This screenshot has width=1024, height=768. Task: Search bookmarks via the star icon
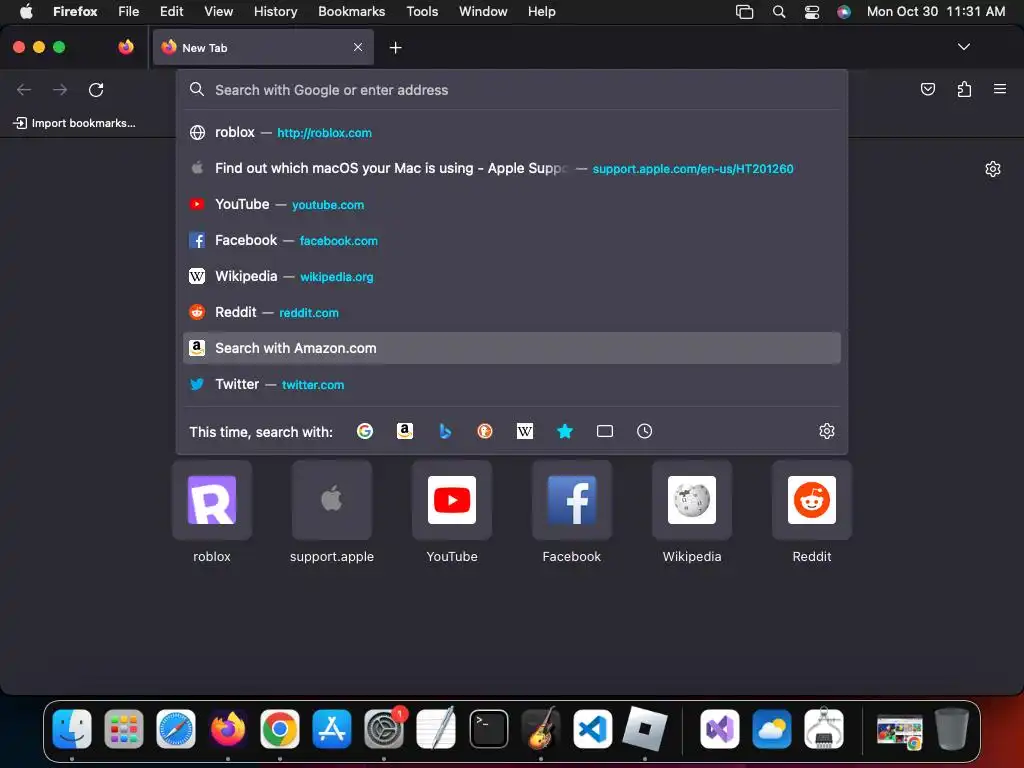point(565,431)
